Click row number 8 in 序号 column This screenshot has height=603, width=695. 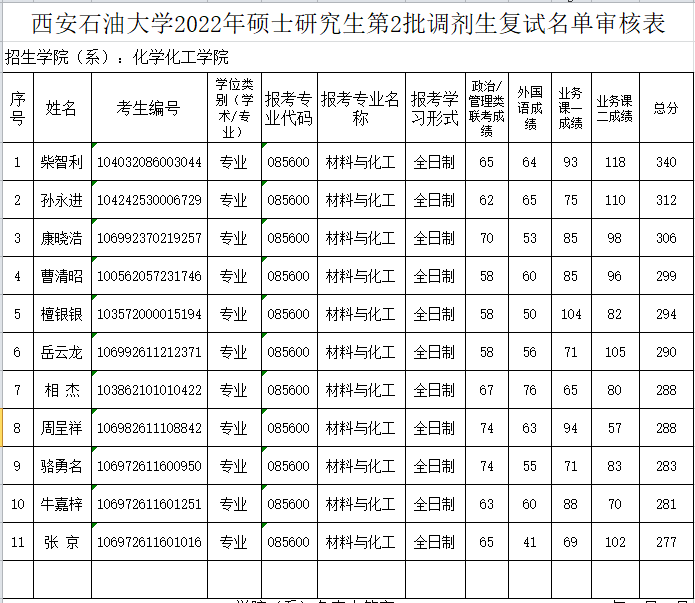click(17, 428)
